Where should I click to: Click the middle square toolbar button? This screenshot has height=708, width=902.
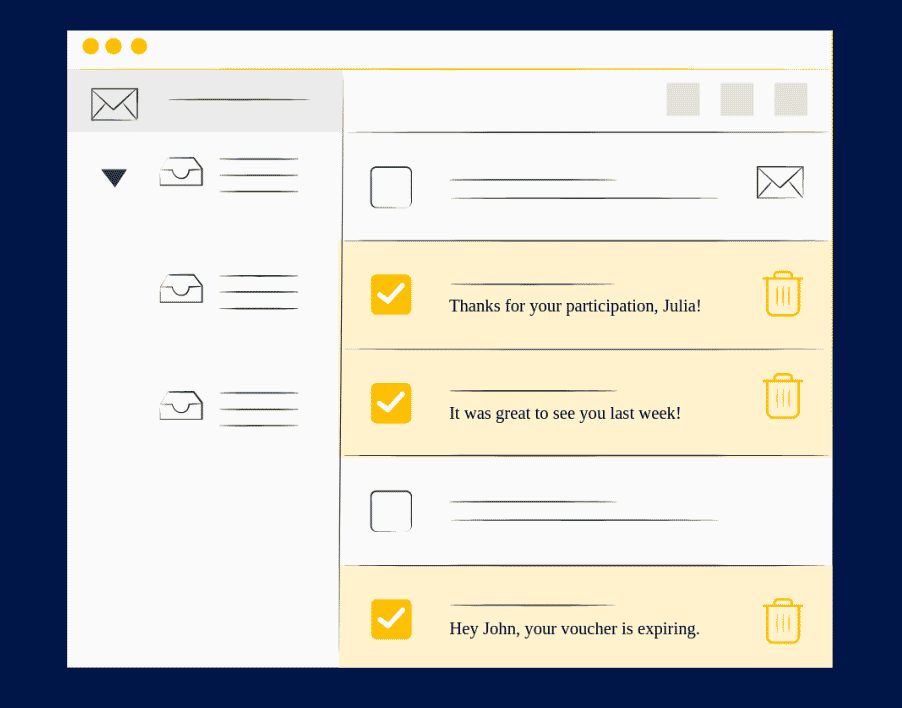point(737,99)
